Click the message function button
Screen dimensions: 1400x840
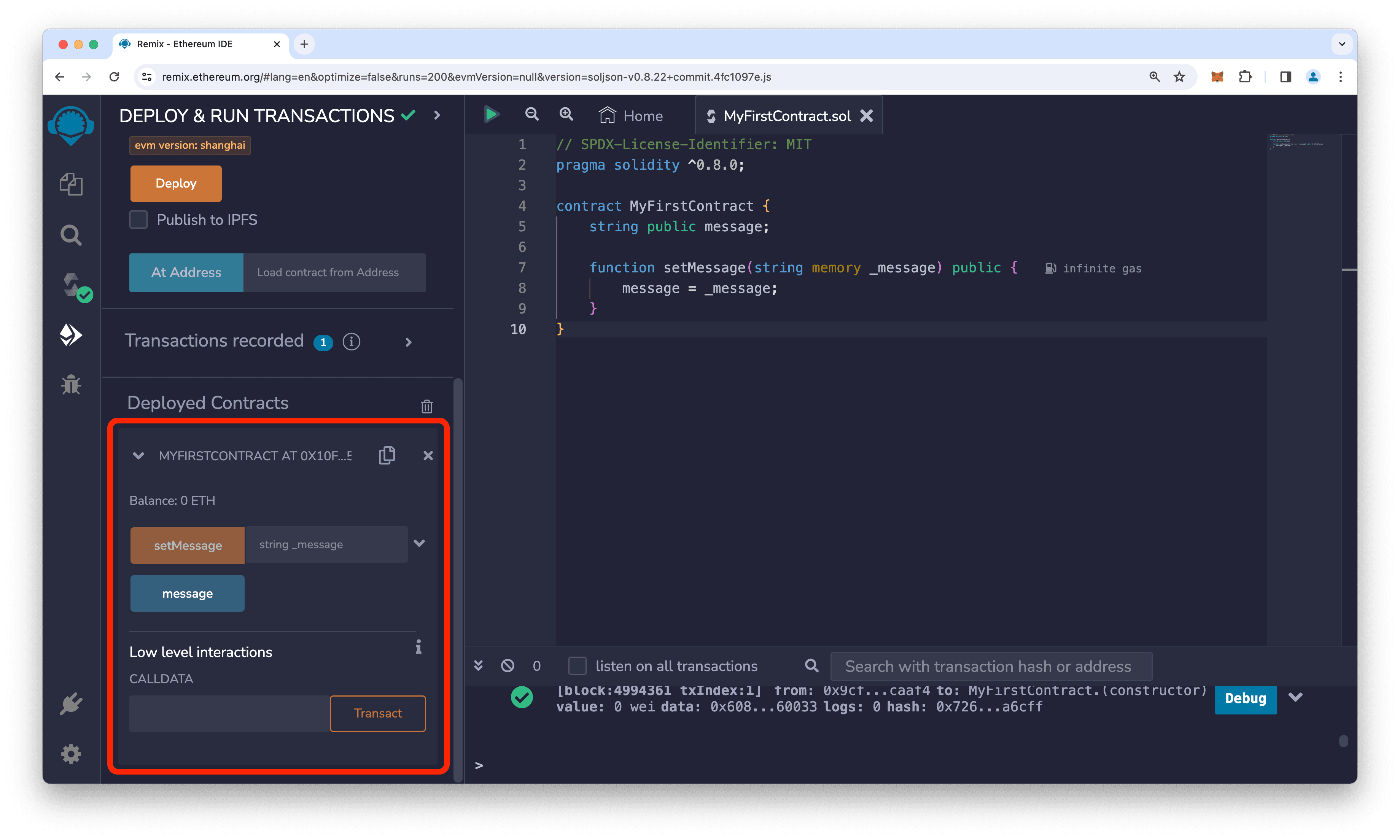[x=188, y=593]
